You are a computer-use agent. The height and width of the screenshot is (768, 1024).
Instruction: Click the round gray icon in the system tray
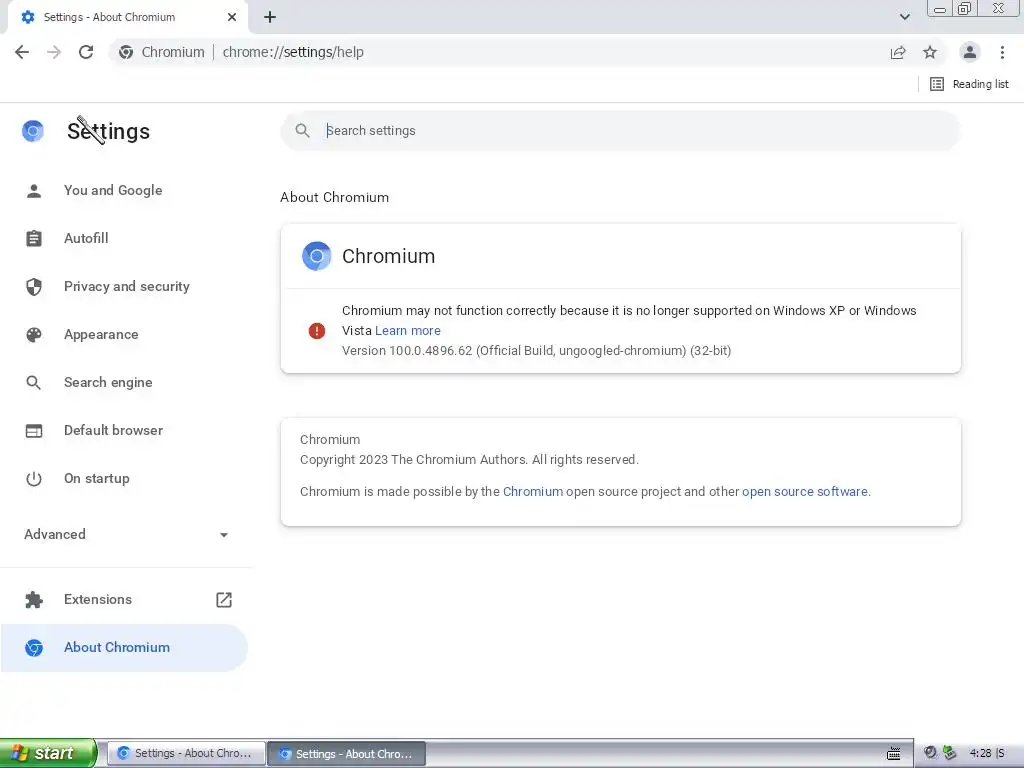(931, 753)
